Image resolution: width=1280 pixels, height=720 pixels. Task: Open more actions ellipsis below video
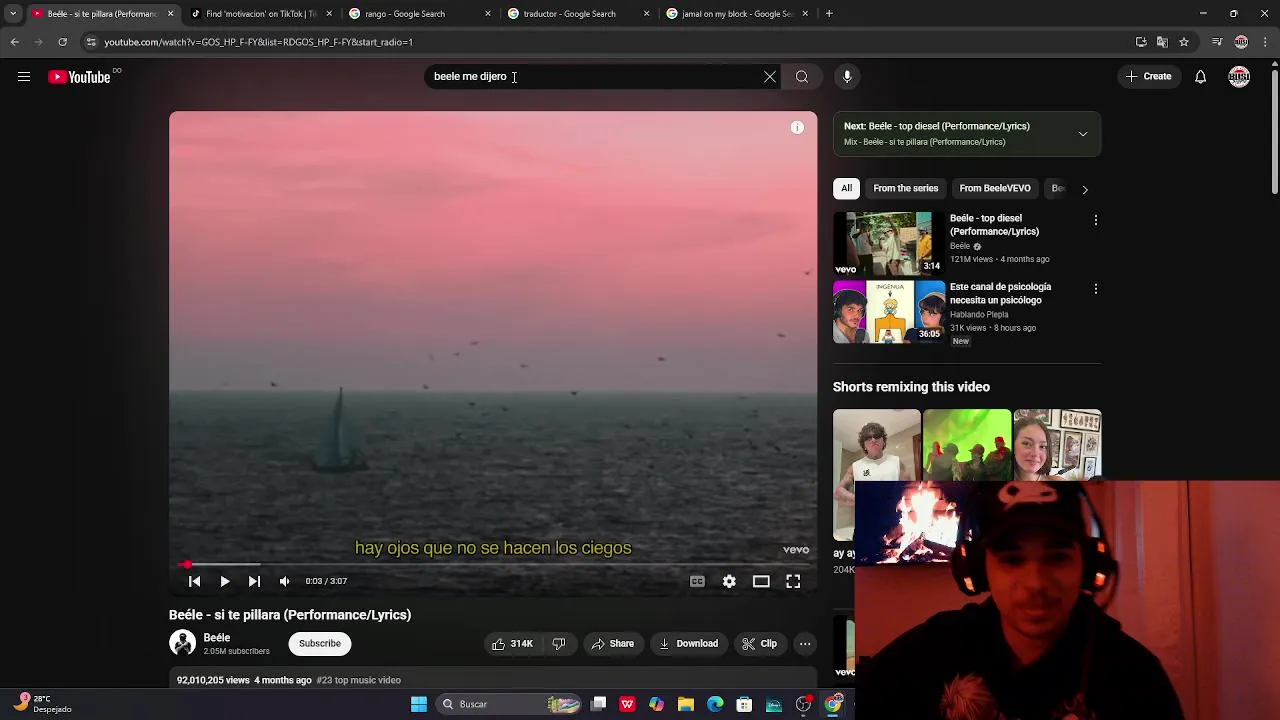pos(805,644)
